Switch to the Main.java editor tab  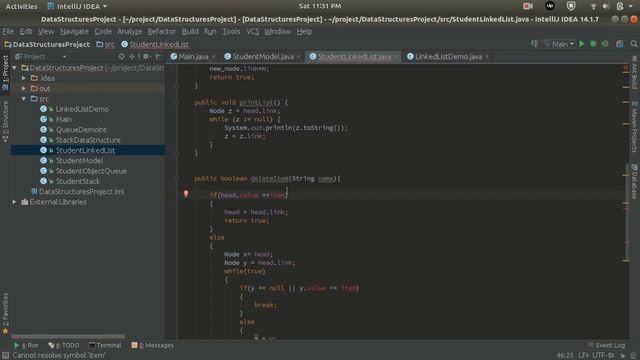[x=193, y=57]
